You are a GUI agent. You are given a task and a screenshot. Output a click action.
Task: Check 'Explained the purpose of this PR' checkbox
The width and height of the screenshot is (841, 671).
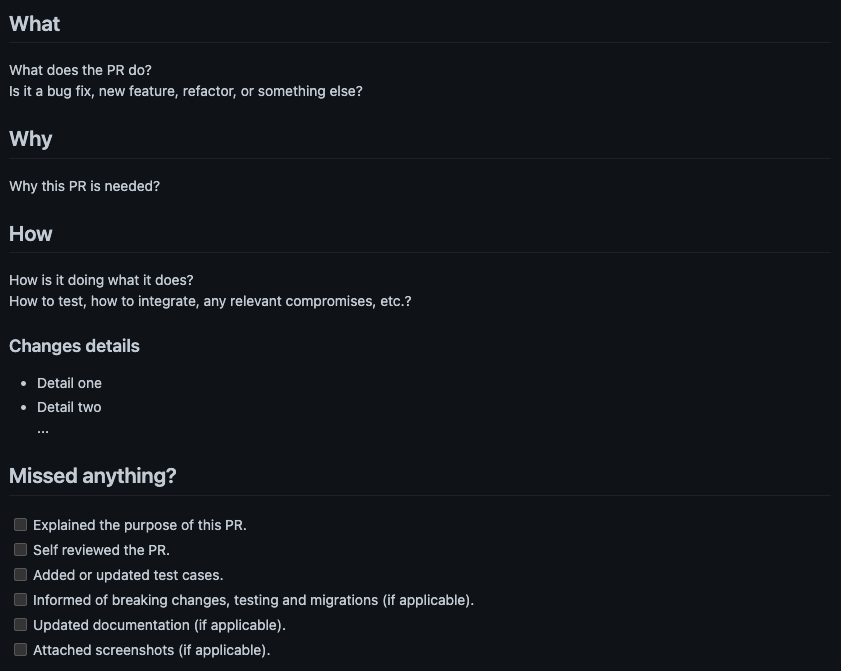point(20,525)
